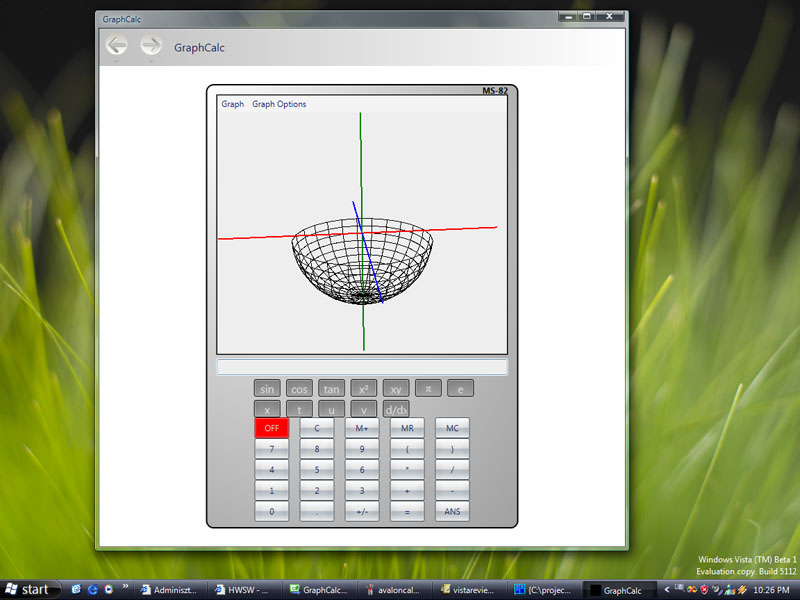Insert the sin function

click(267, 389)
